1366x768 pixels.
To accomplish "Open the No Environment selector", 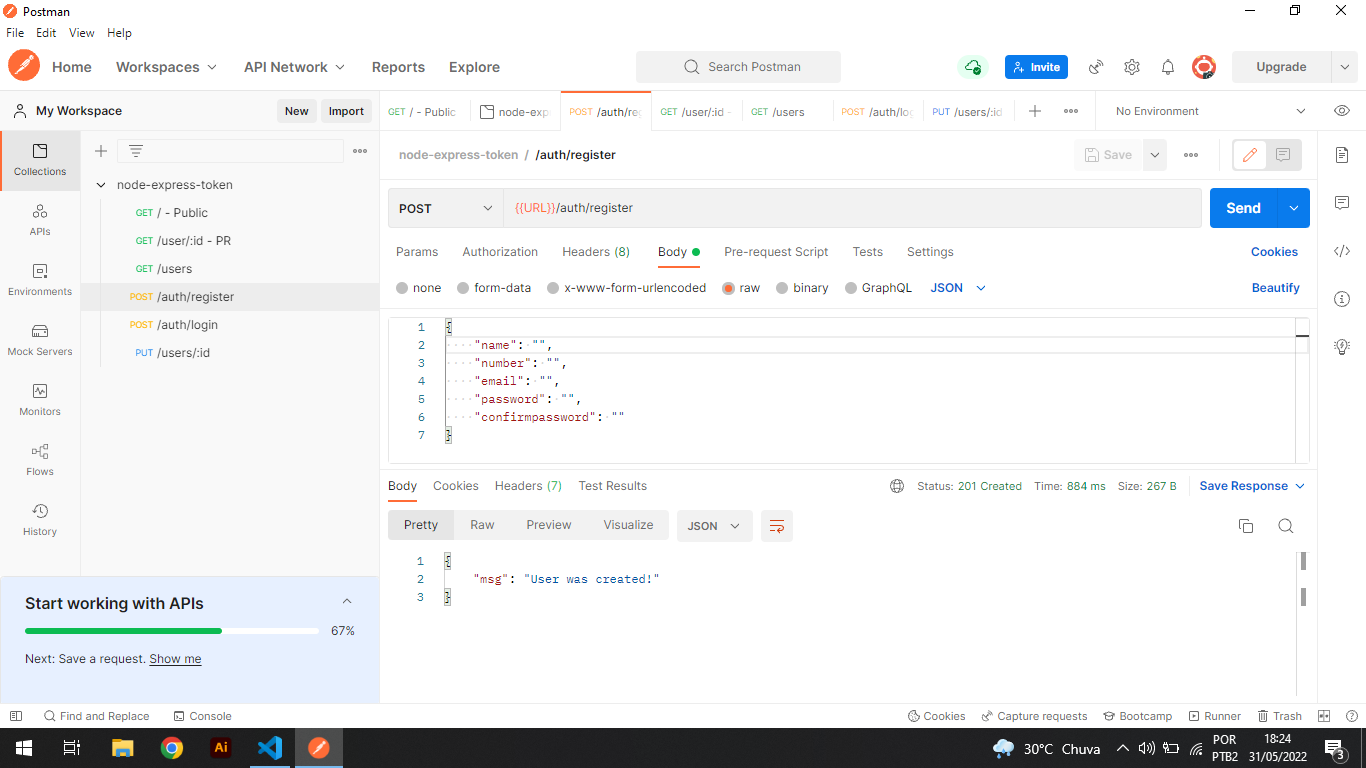I will coord(1209,111).
